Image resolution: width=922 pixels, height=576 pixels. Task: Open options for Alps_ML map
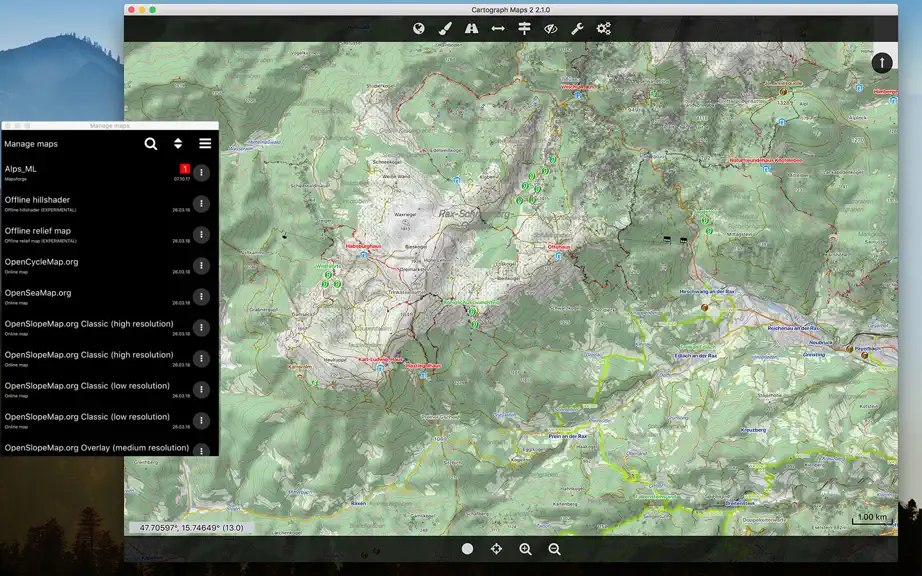click(201, 173)
